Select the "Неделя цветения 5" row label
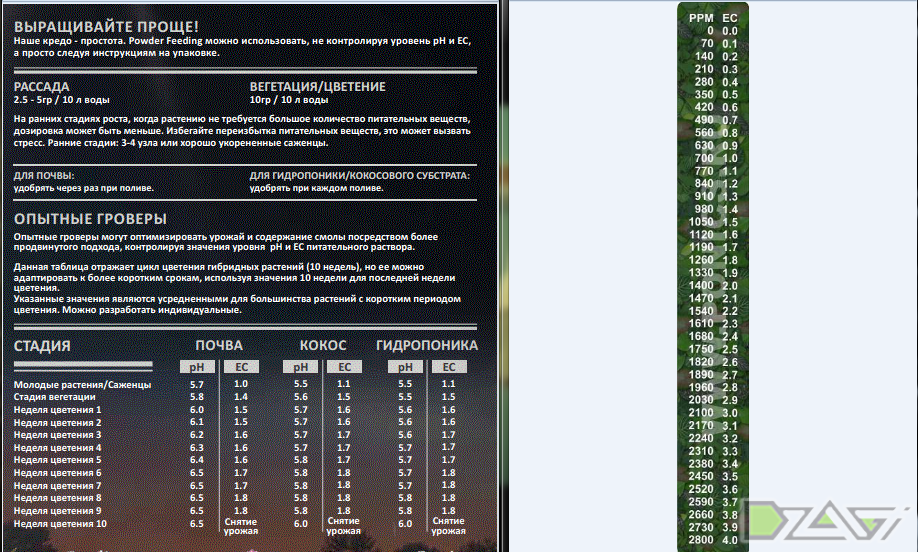The image size is (918, 552). pyautogui.click(x=57, y=460)
